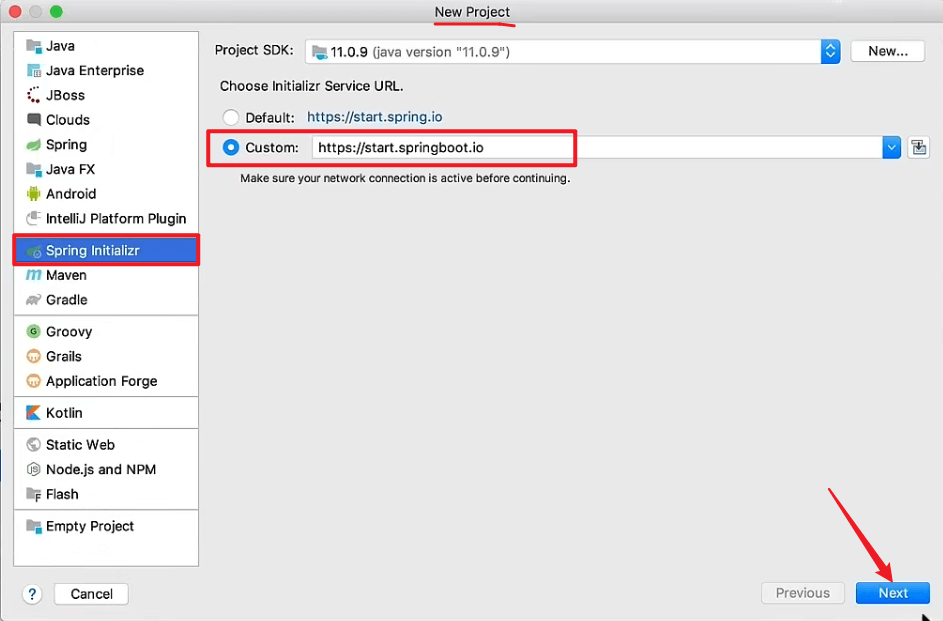Select Application Forge icon

34,381
